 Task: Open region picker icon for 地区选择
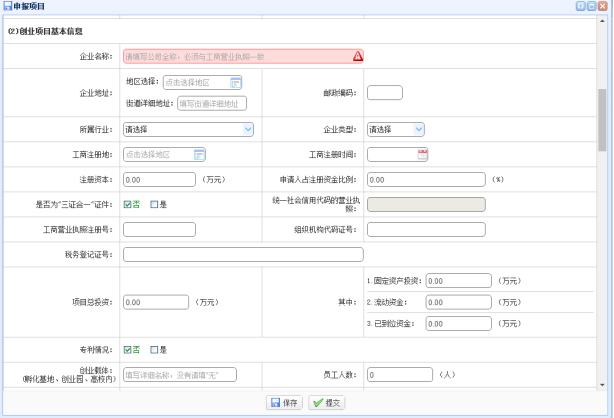(236, 82)
